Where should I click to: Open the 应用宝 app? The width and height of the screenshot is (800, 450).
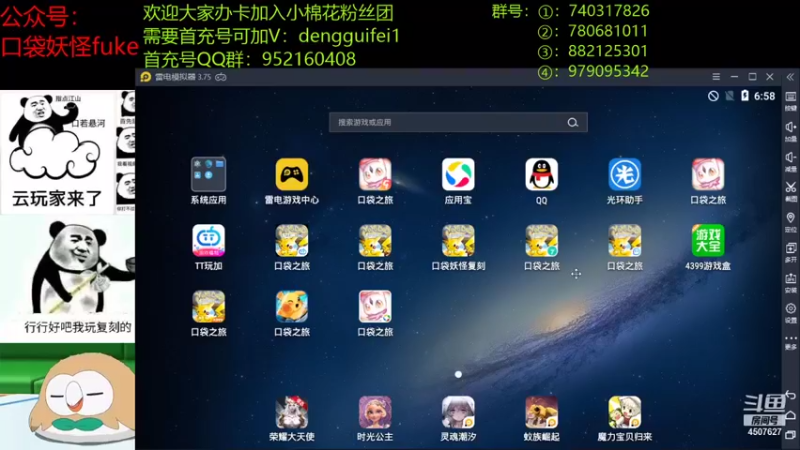[458, 174]
